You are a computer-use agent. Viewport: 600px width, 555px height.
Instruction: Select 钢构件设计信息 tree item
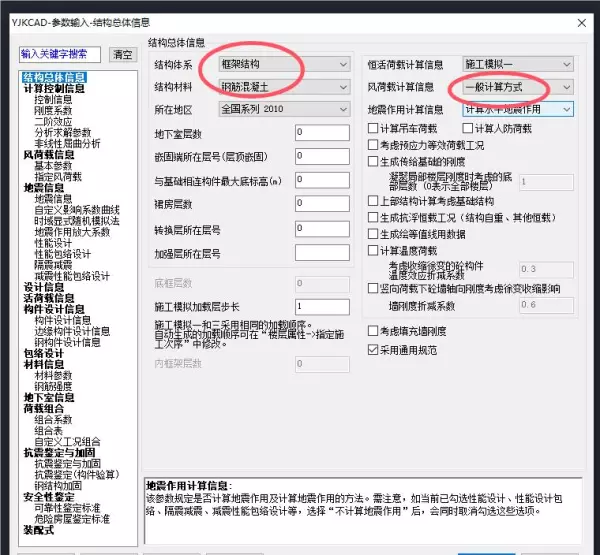tap(67, 342)
